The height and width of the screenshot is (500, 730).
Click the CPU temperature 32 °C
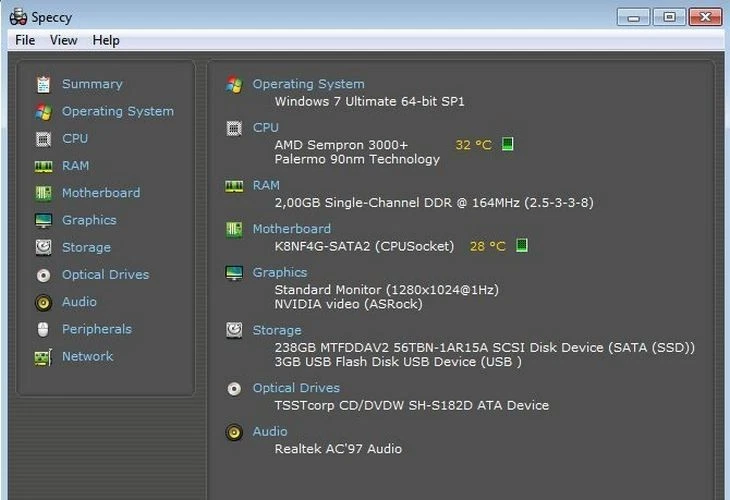click(473, 145)
